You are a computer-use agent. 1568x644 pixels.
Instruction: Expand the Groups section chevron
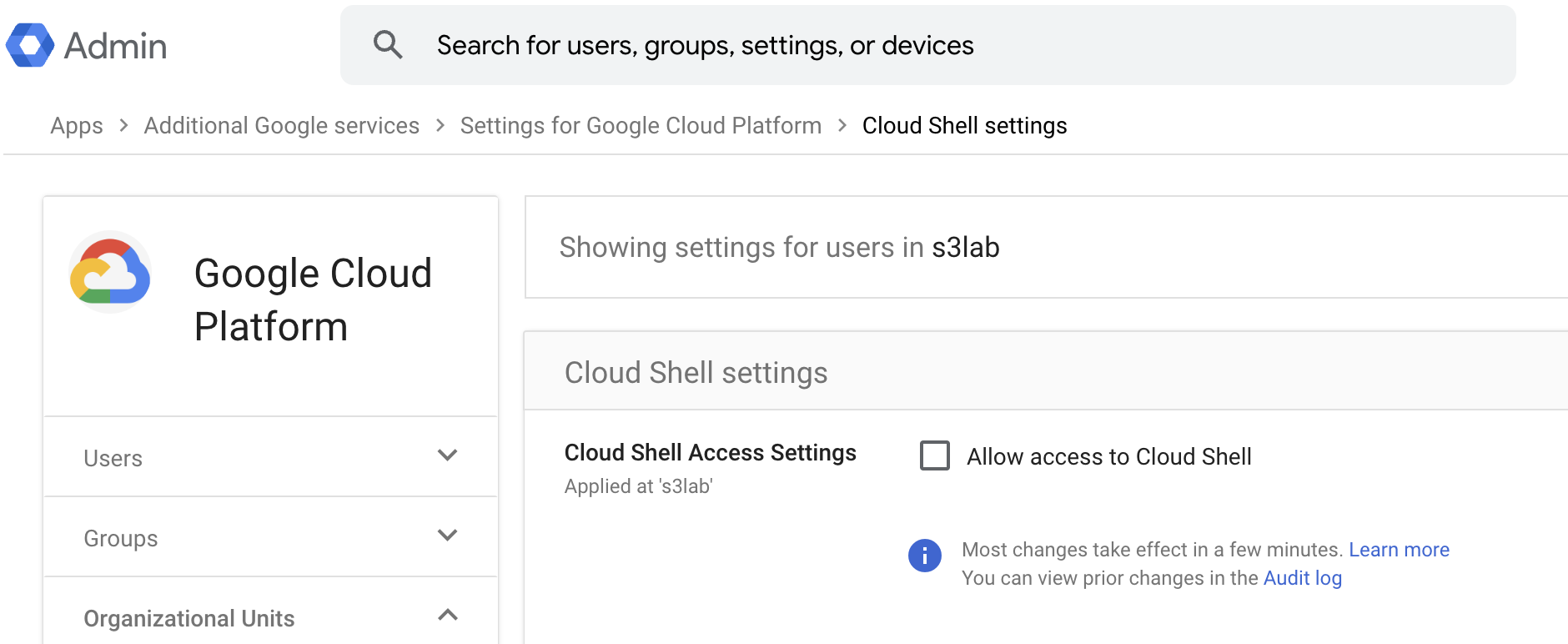447,536
